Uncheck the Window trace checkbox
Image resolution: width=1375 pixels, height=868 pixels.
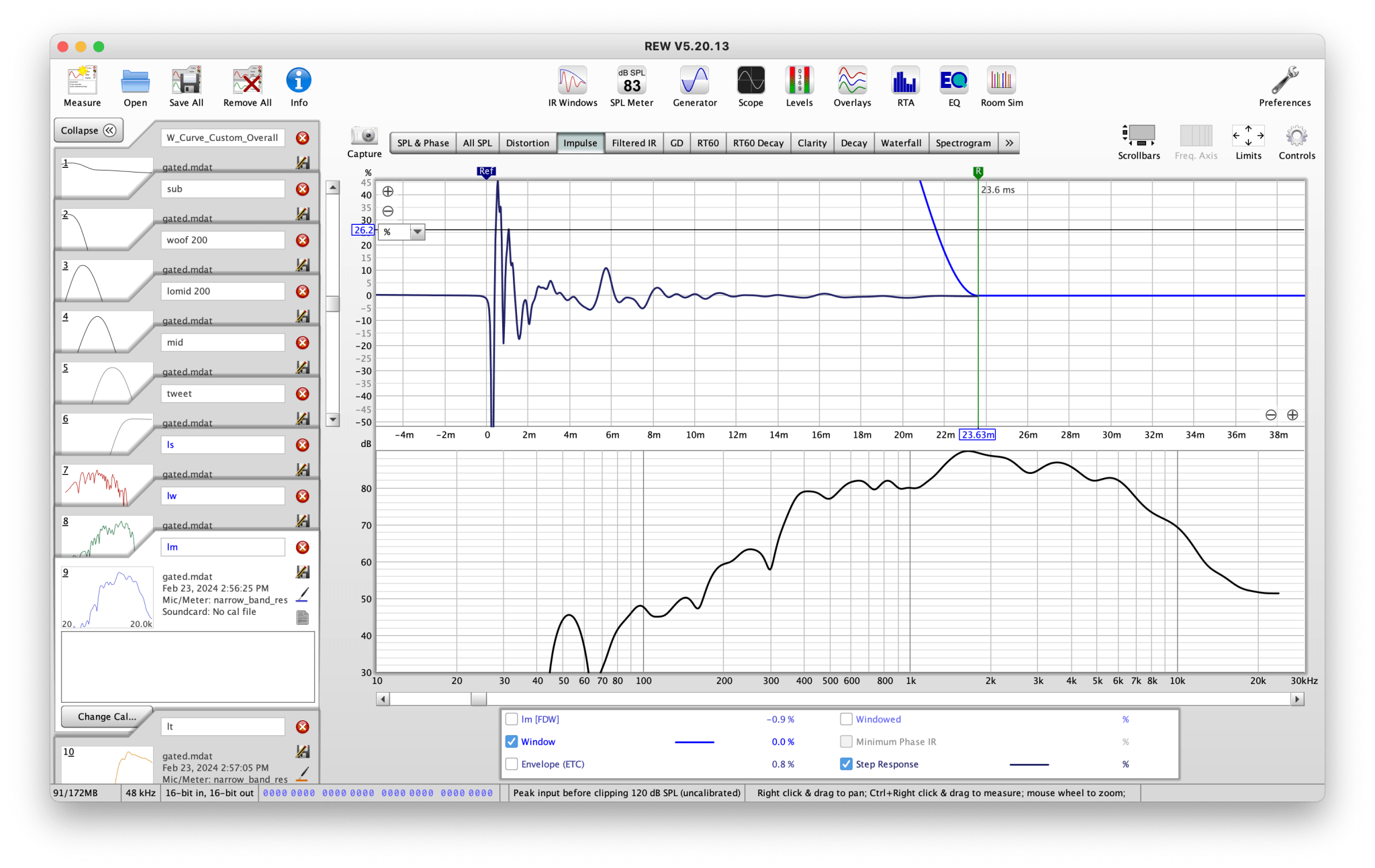512,742
